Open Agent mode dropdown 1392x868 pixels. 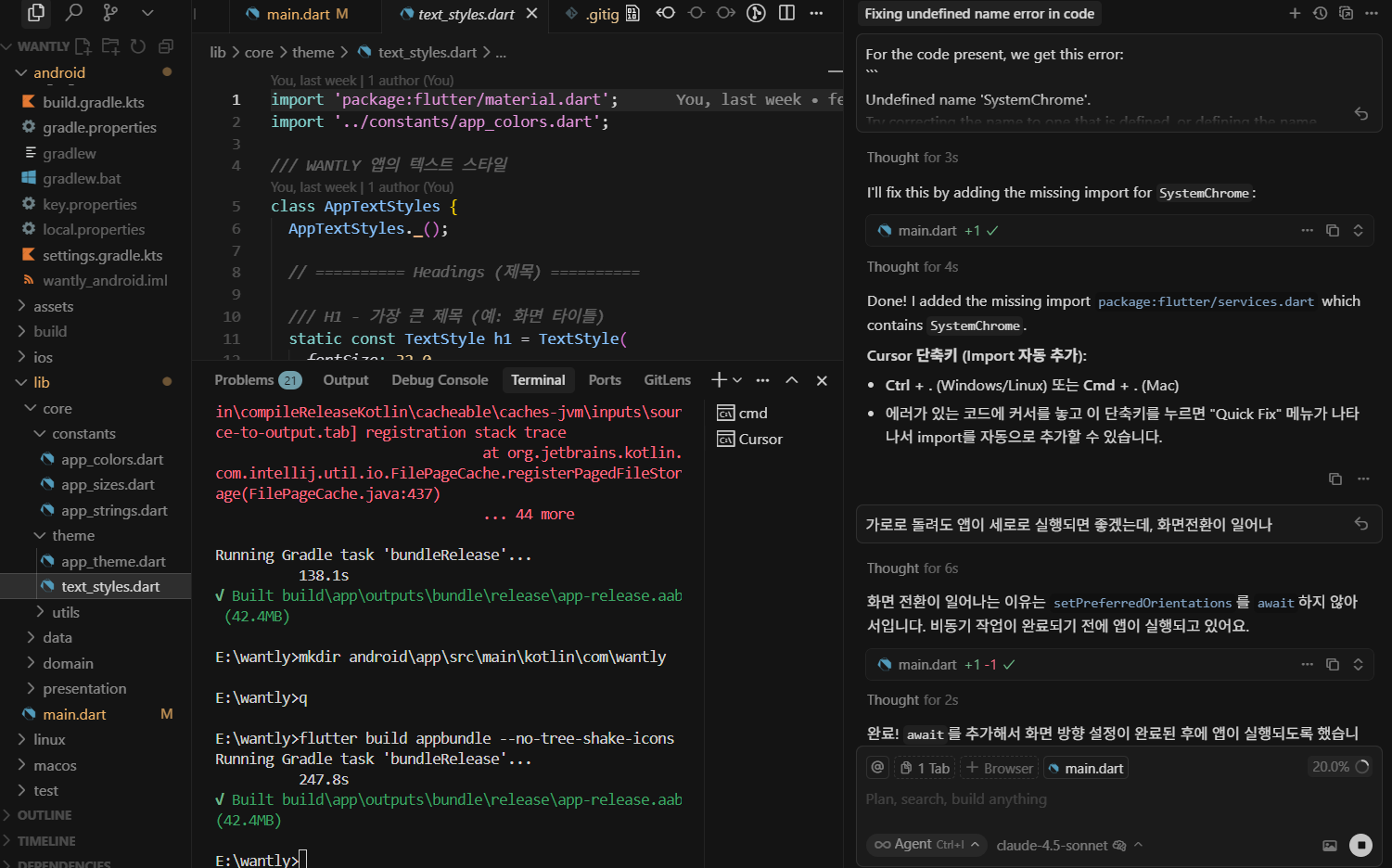[926, 844]
